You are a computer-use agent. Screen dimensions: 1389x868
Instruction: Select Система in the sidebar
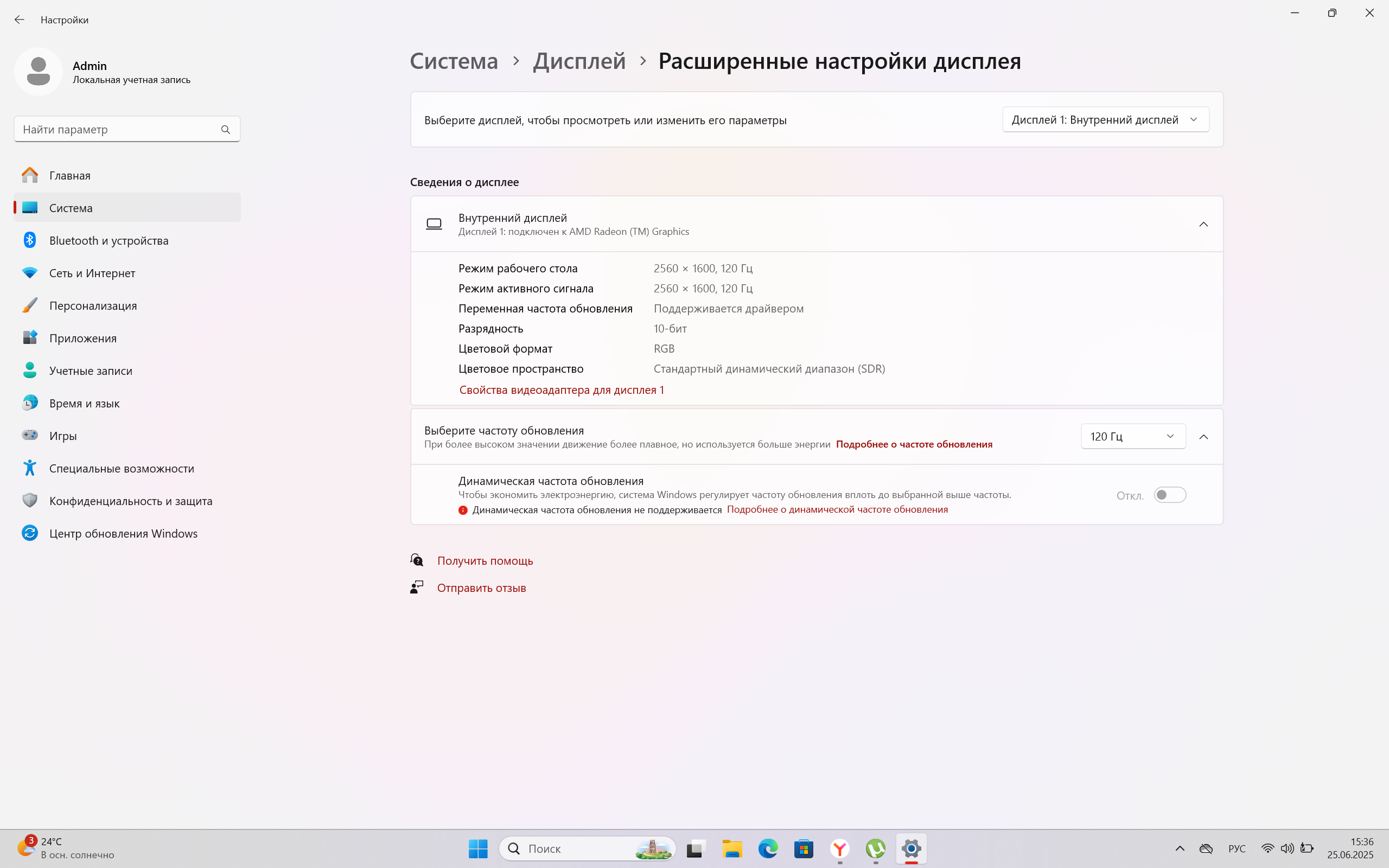click(x=127, y=208)
